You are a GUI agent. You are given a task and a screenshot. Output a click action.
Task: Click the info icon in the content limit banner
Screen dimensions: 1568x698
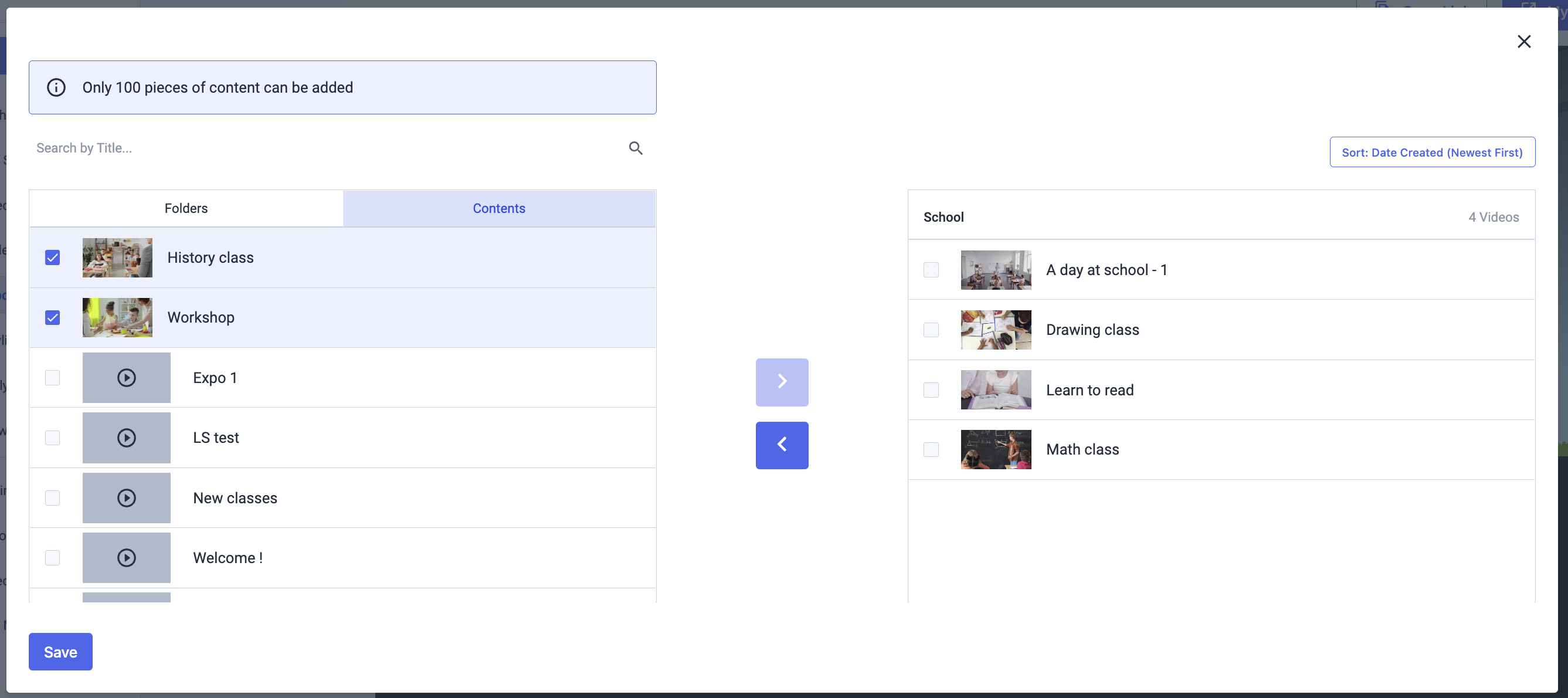click(x=56, y=88)
